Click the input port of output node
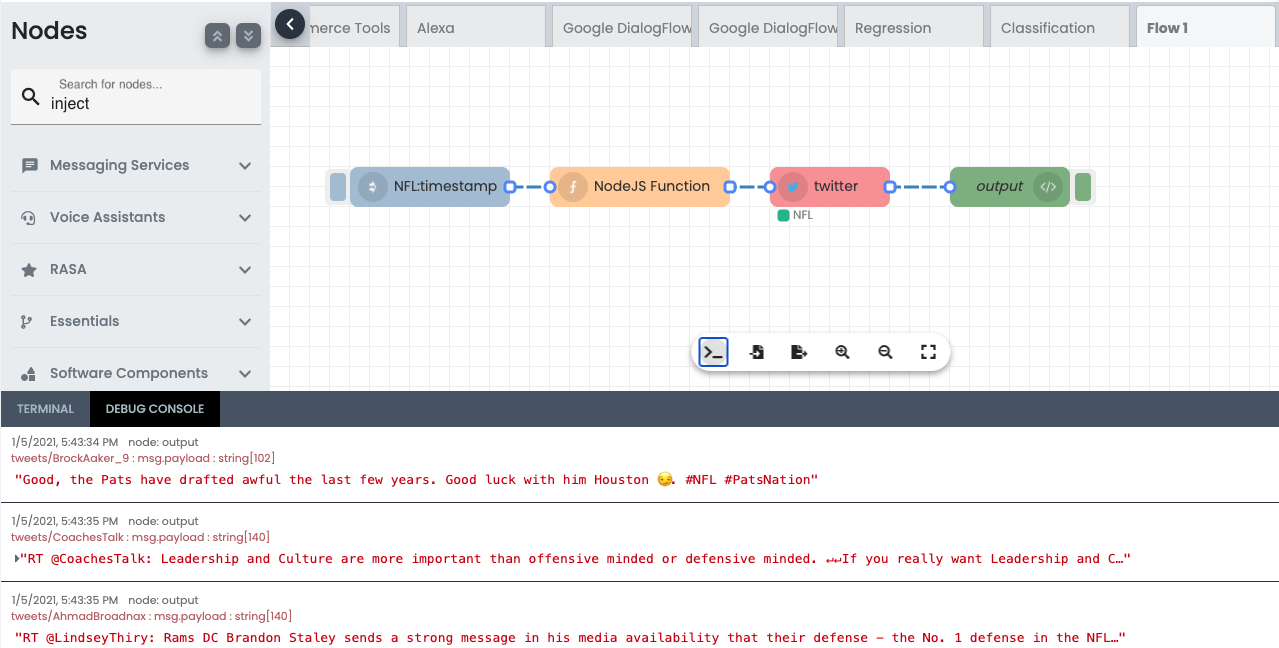1279x648 pixels. coord(950,187)
